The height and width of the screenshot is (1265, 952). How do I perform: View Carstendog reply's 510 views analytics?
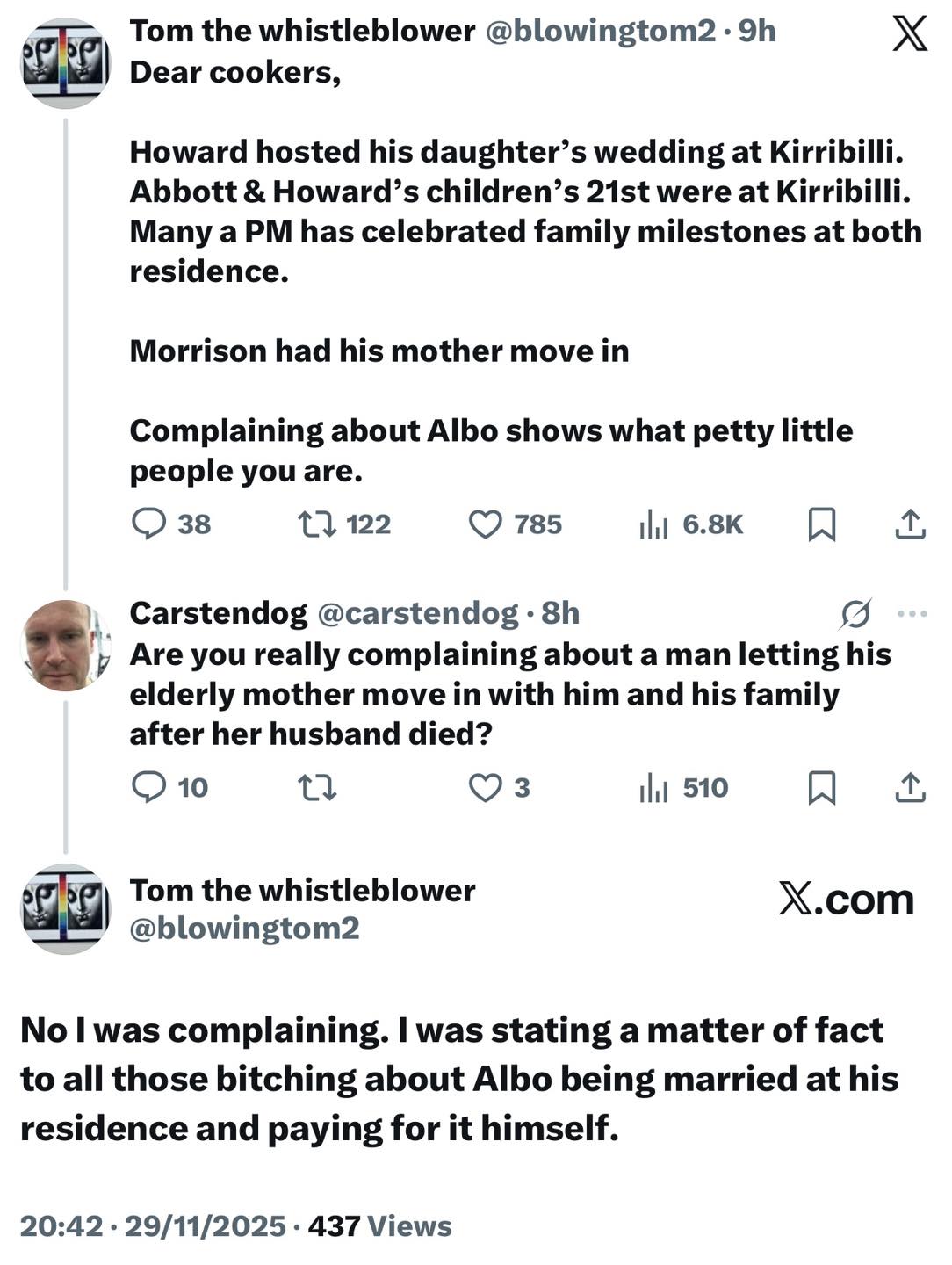tap(653, 787)
